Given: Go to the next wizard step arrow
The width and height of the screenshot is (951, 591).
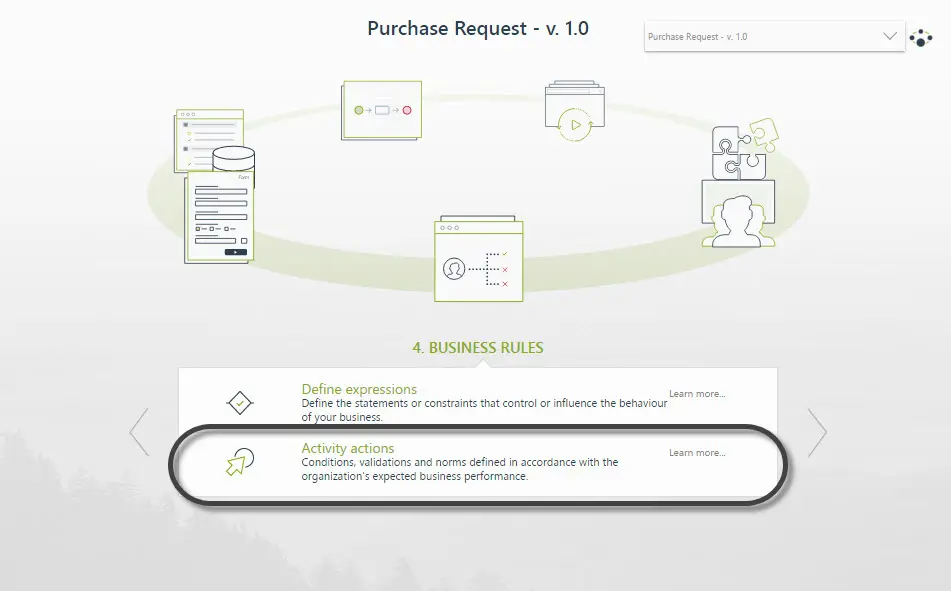Looking at the screenshot, I should tap(817, 432).
